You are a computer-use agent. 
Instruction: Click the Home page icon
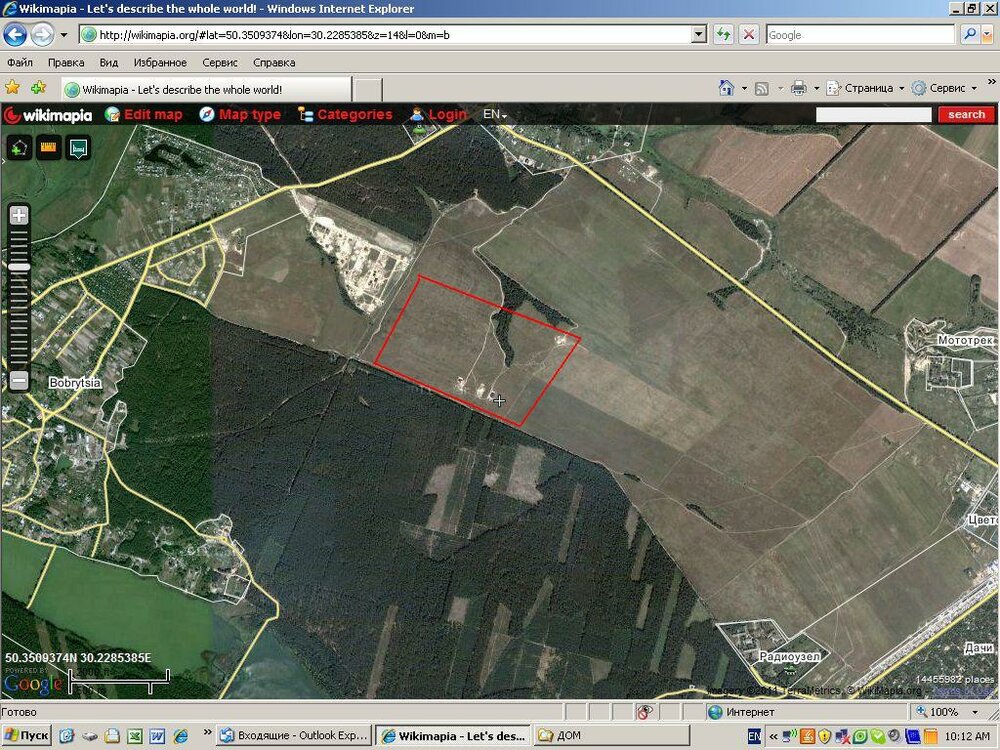726,88
